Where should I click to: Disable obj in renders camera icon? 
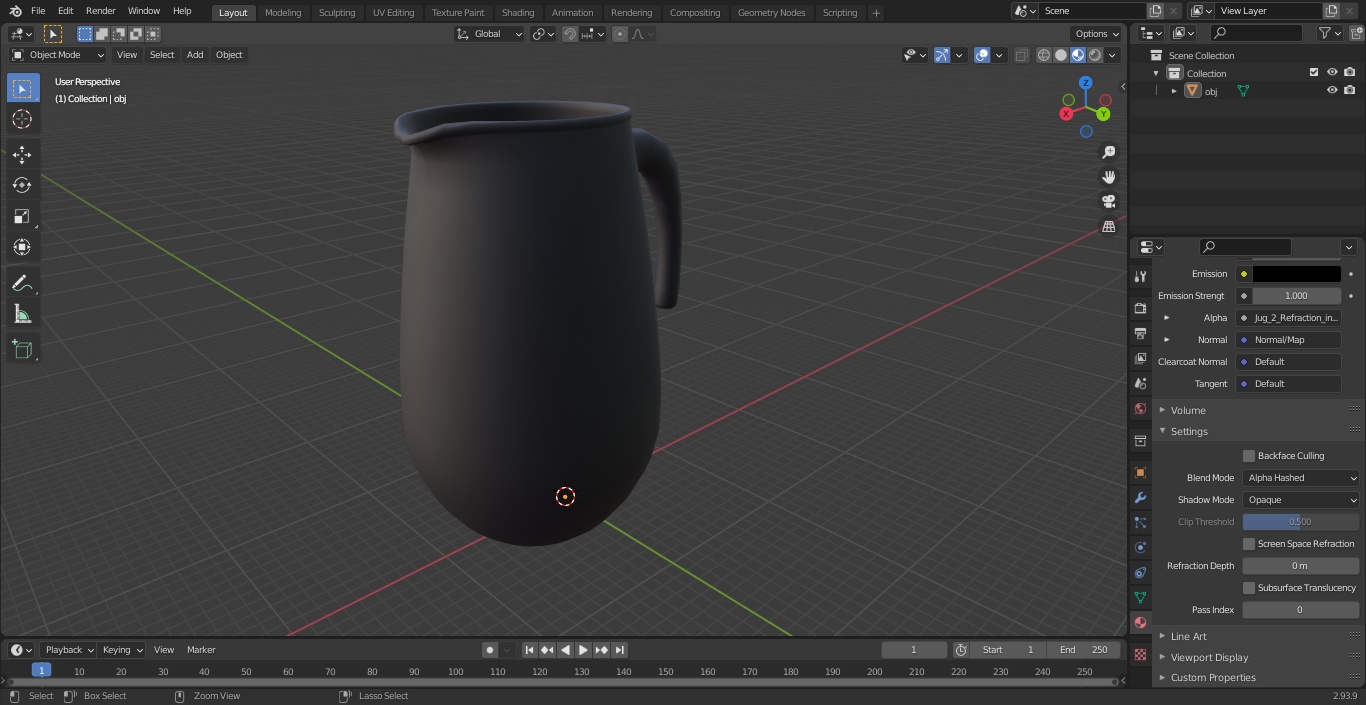(x=1349, y=90)
